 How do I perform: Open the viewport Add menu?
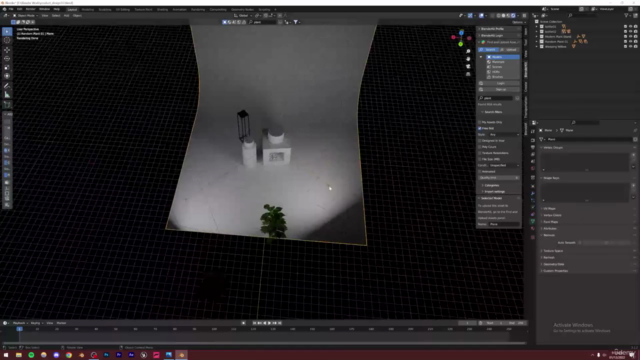coord(67,16)
